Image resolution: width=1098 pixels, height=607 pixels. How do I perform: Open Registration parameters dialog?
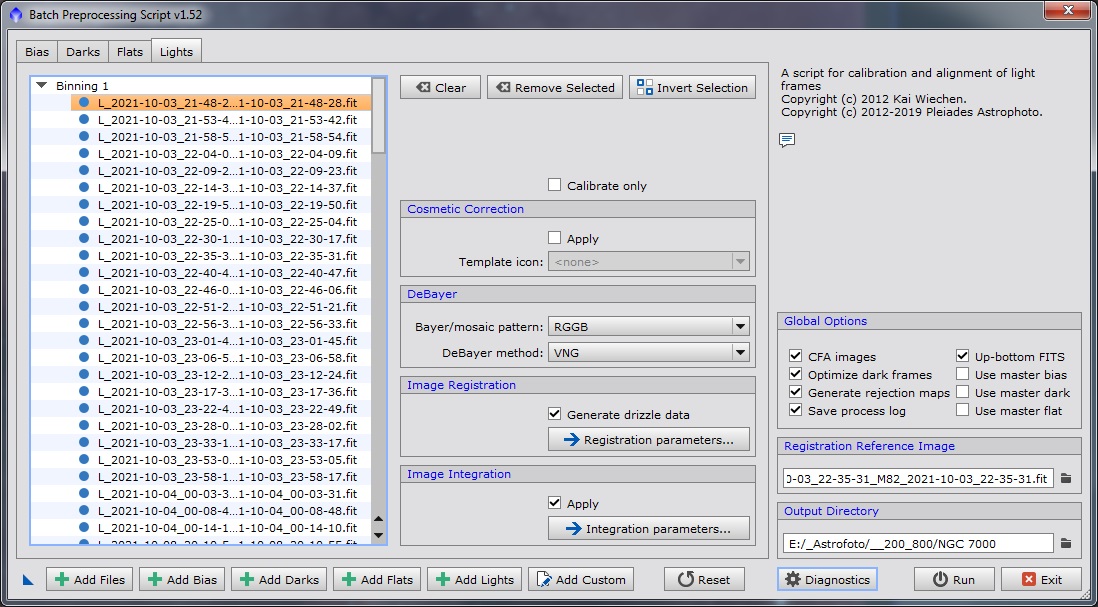coord(648,439)
